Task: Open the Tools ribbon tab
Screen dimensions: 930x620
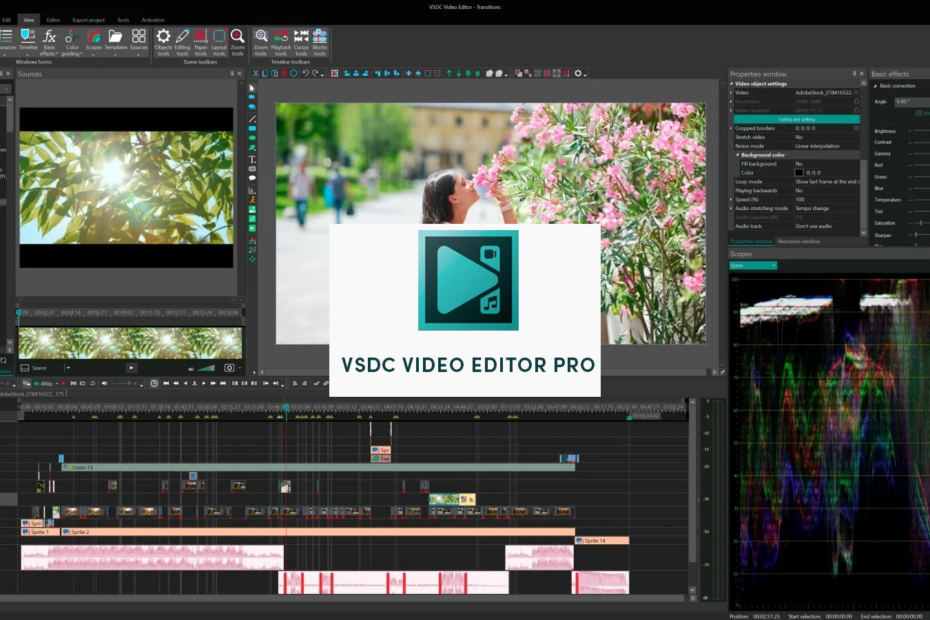Action: click(x=123, y=20)
